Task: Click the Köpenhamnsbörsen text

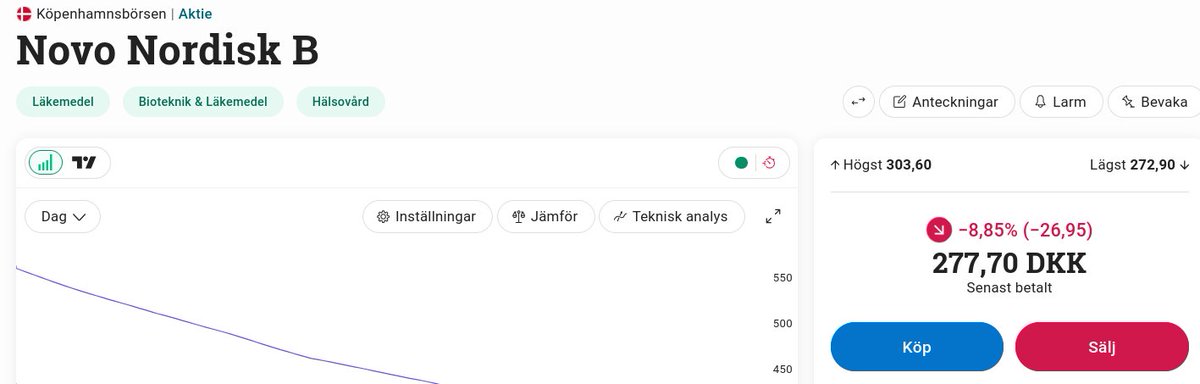Action: tap(101, 14)
